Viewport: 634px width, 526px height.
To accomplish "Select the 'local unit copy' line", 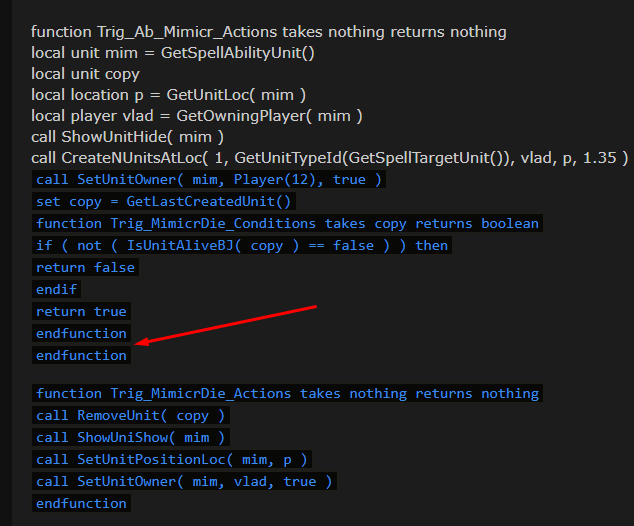I will (85, 74).
